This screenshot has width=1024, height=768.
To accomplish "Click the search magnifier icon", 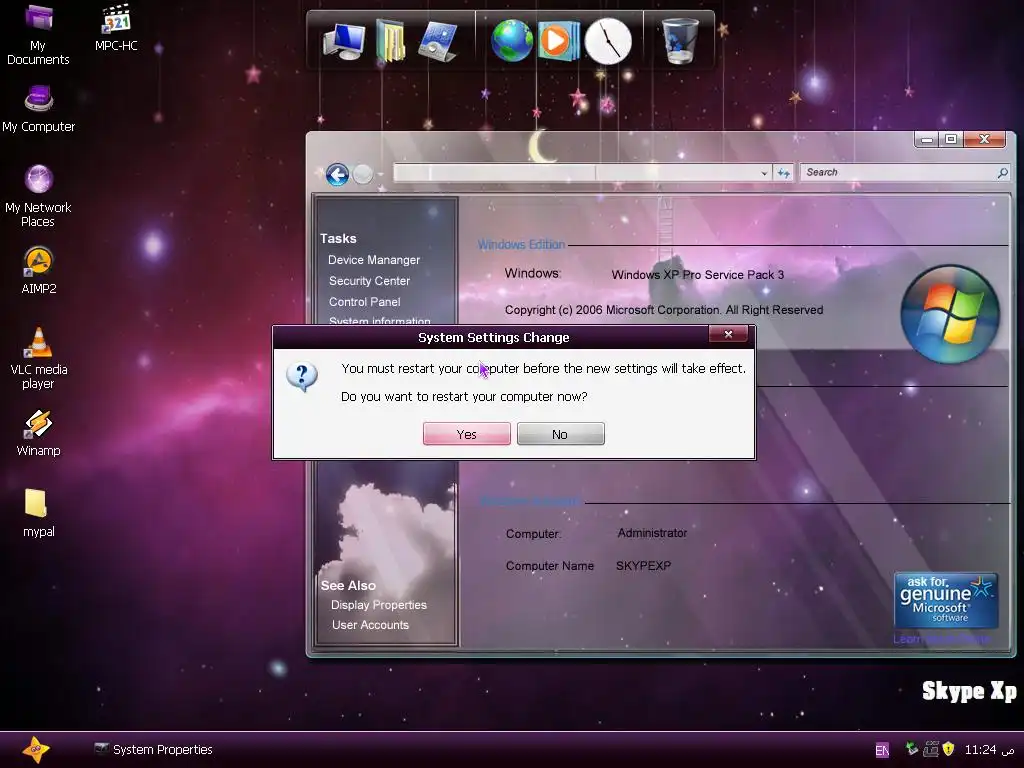I will [1002, 172].
